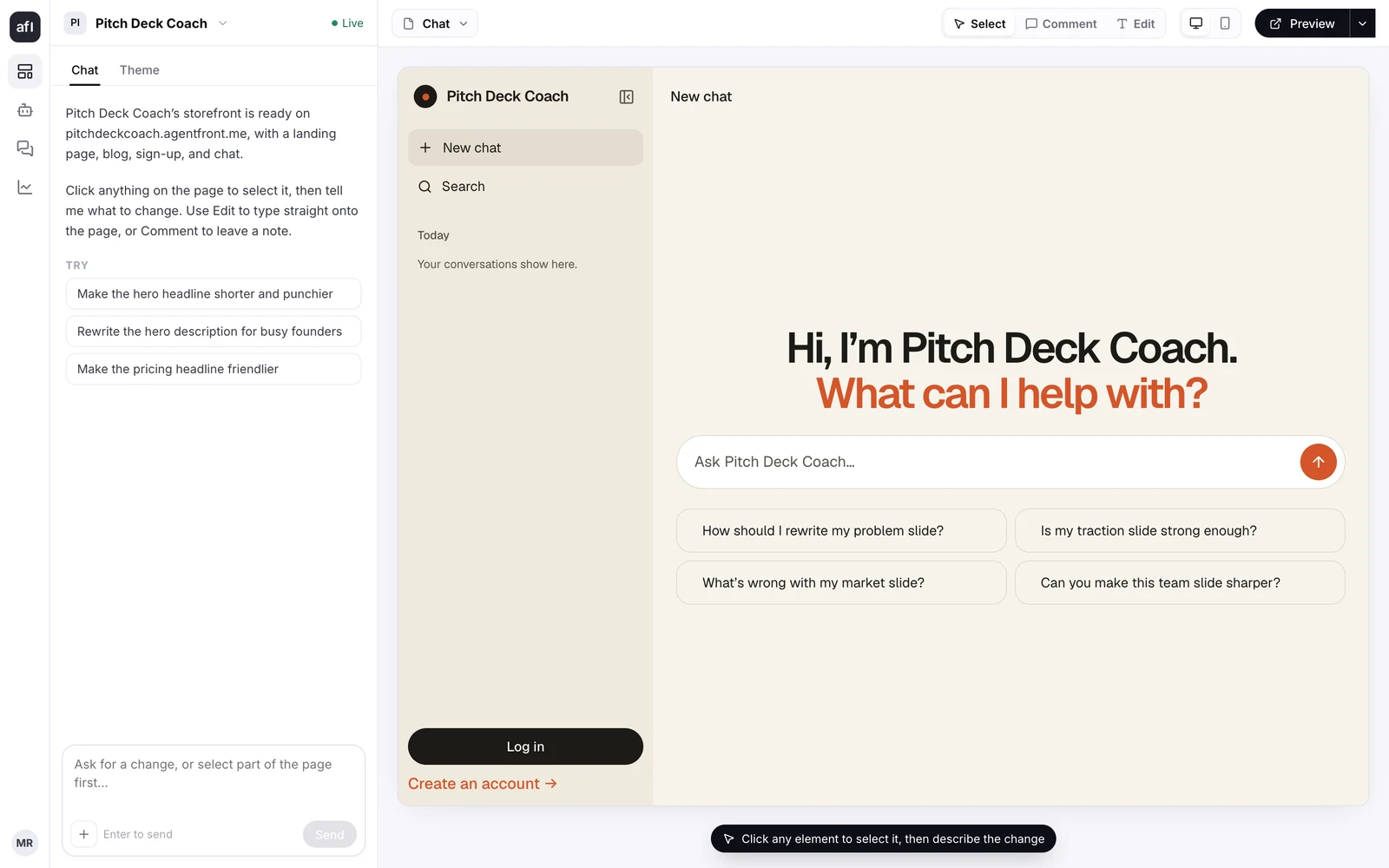Click the plus attachment button in editor chat
The width and height of the screenshot is (1389, 868).
tap(83, 834)
